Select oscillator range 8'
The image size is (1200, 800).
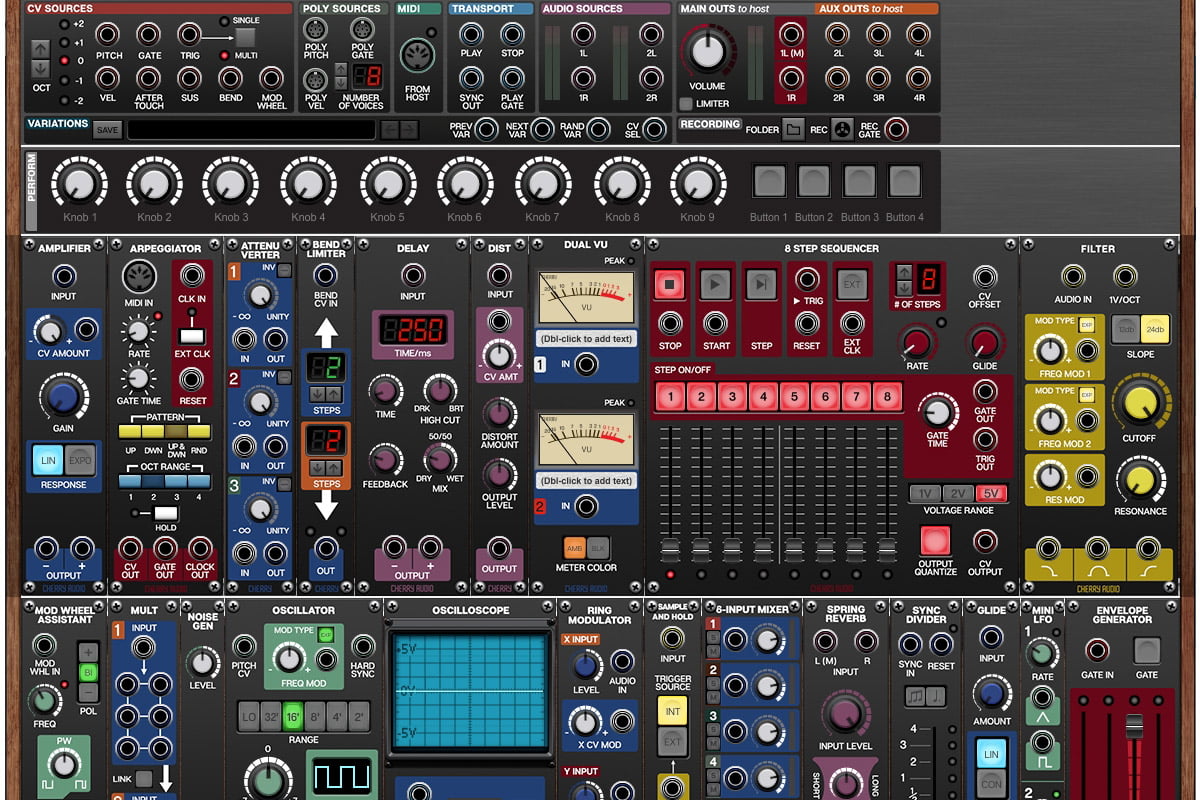point(316,716)
